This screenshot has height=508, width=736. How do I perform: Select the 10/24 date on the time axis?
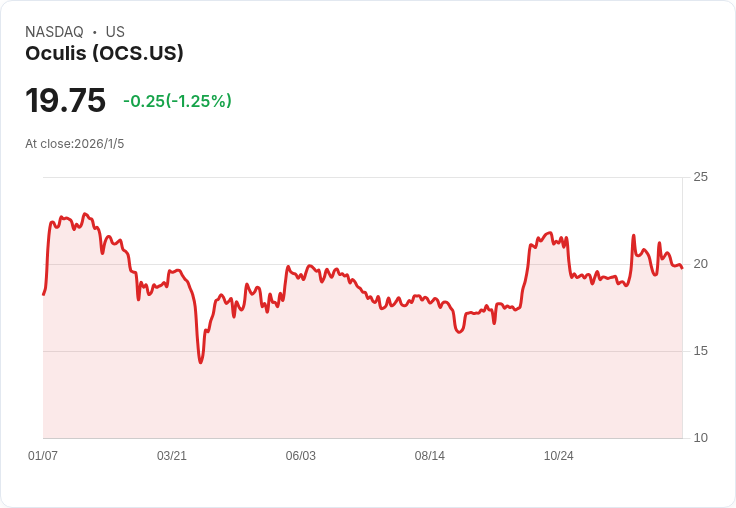click(559, 456)
